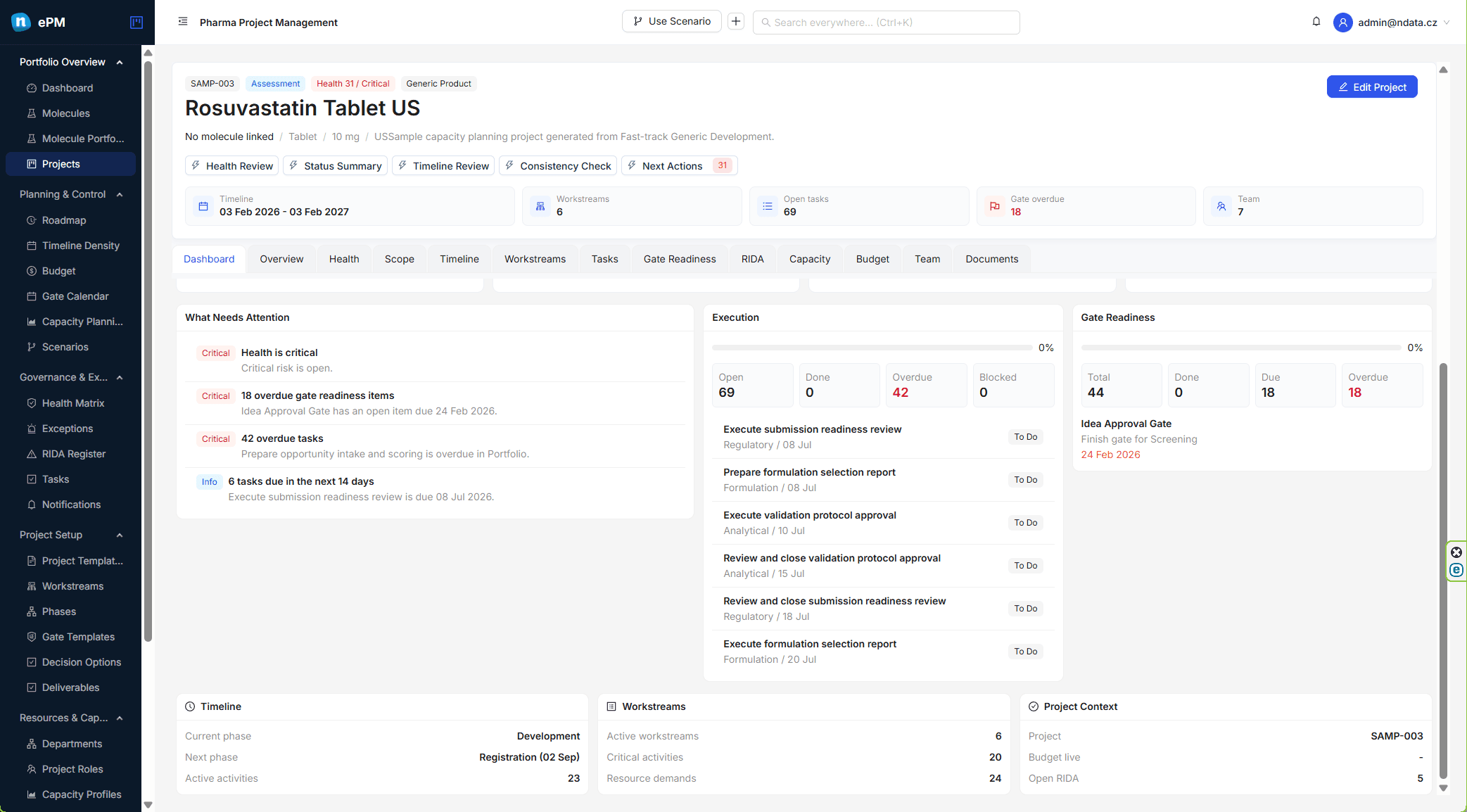Click 'Prepare formulation selection report' task

pos(809,472)
